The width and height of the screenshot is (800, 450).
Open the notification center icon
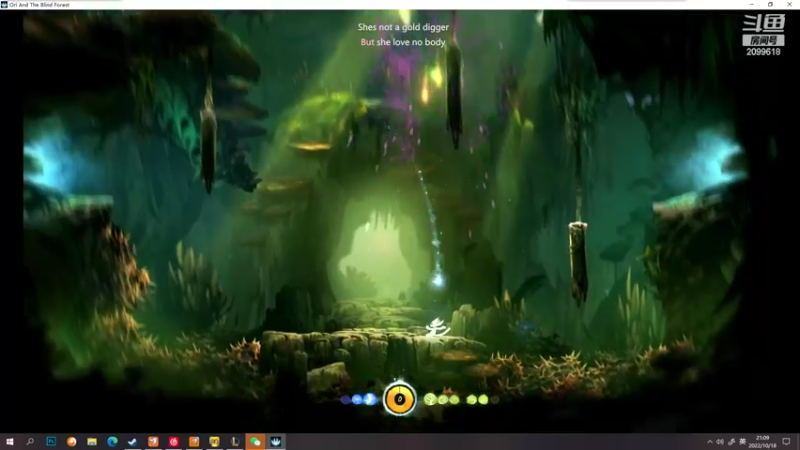click(x=786, y=442)
